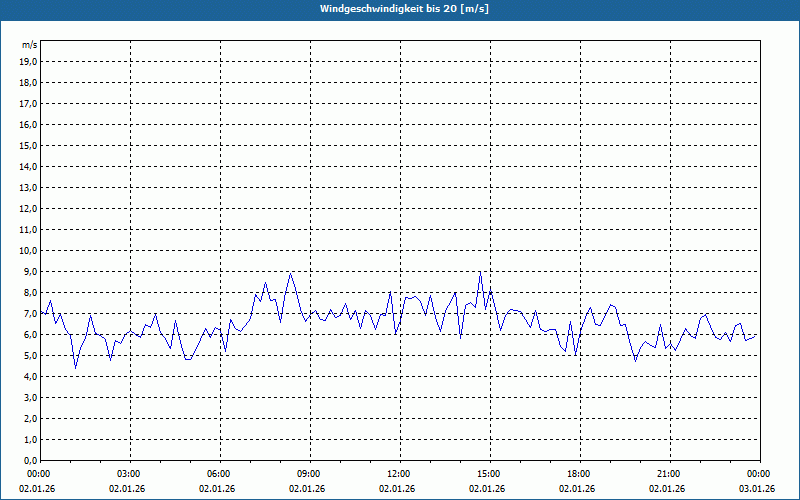The height and width of the screenshot is (500, 800).
Task: Select the 21:00 time axis label
Action: (668, 474)
